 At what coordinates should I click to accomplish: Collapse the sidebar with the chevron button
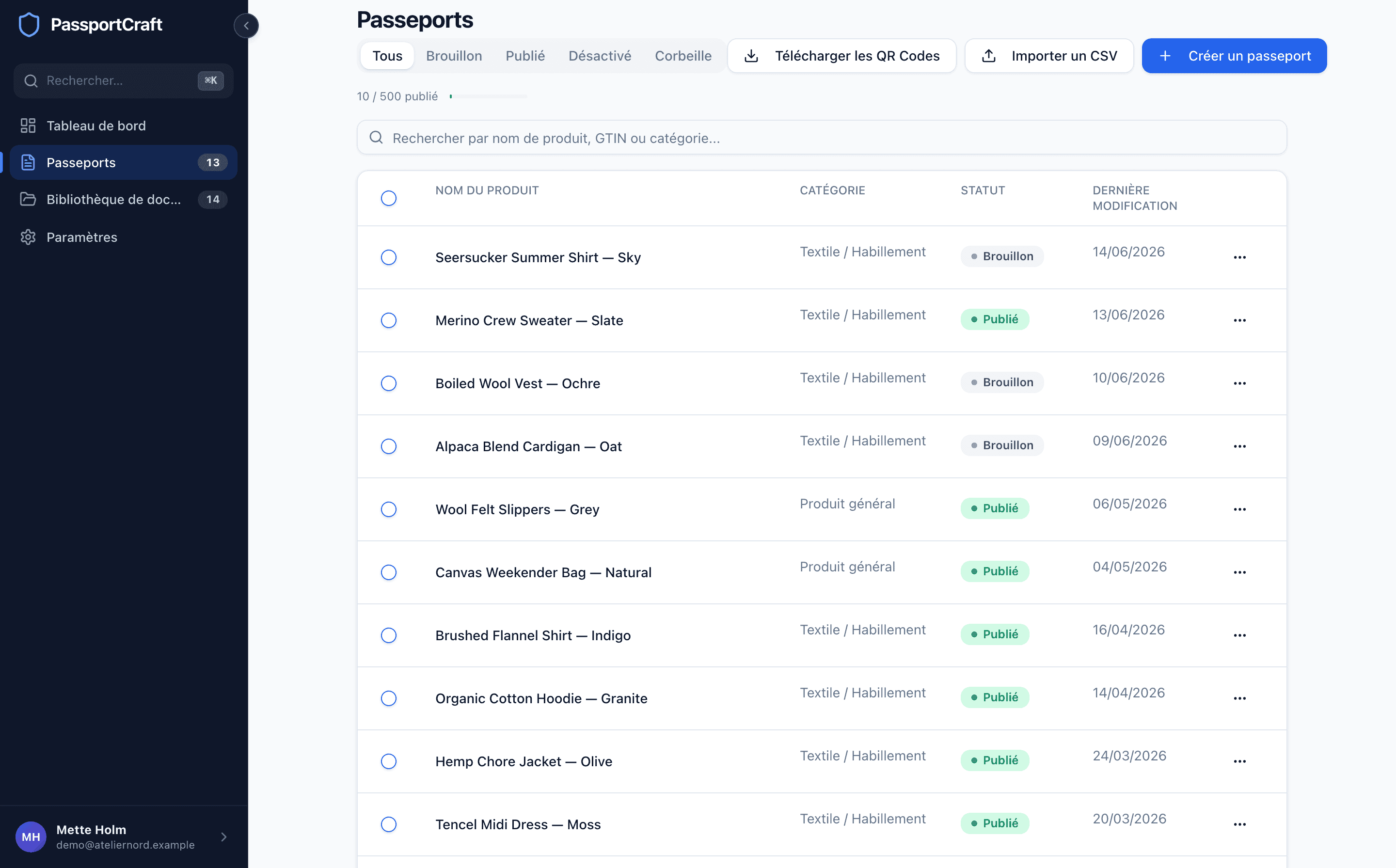(x=246, y=25)
